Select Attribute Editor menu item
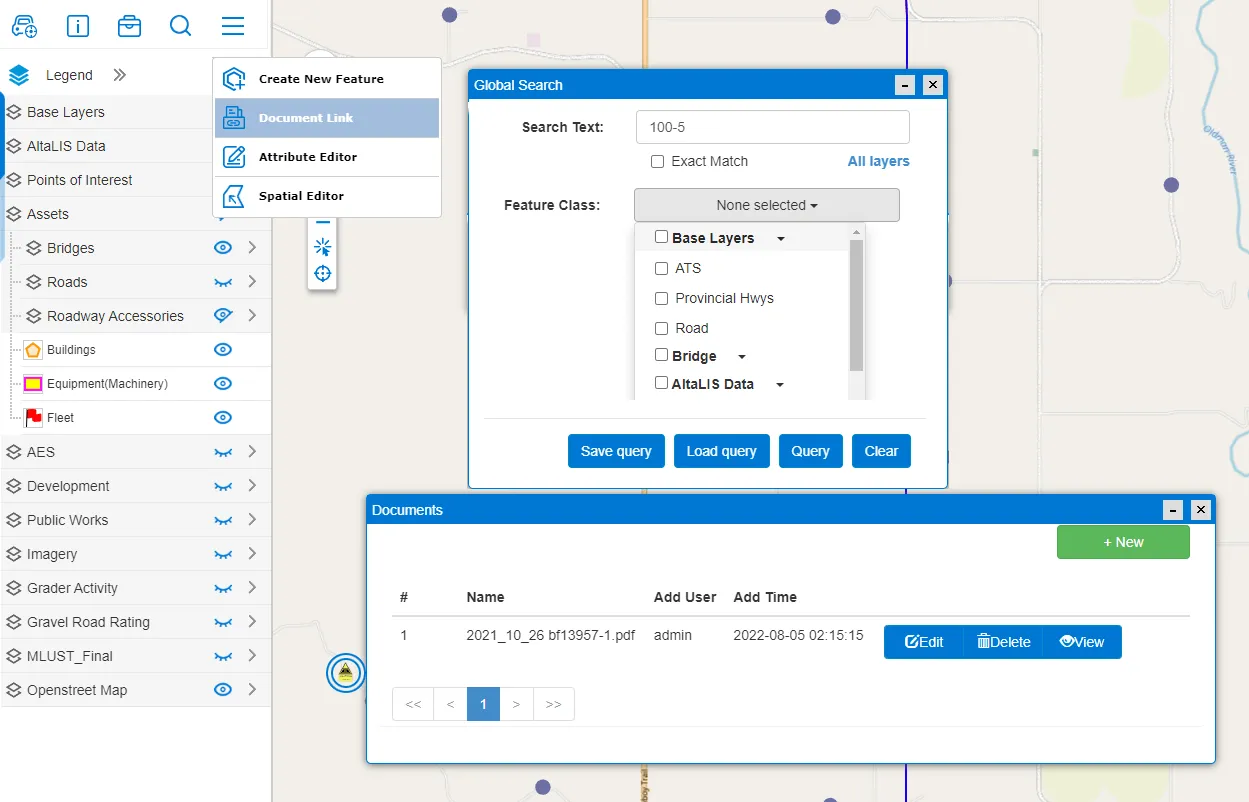The width and height of the screenshot is (1249, 802). pos(327,157)
